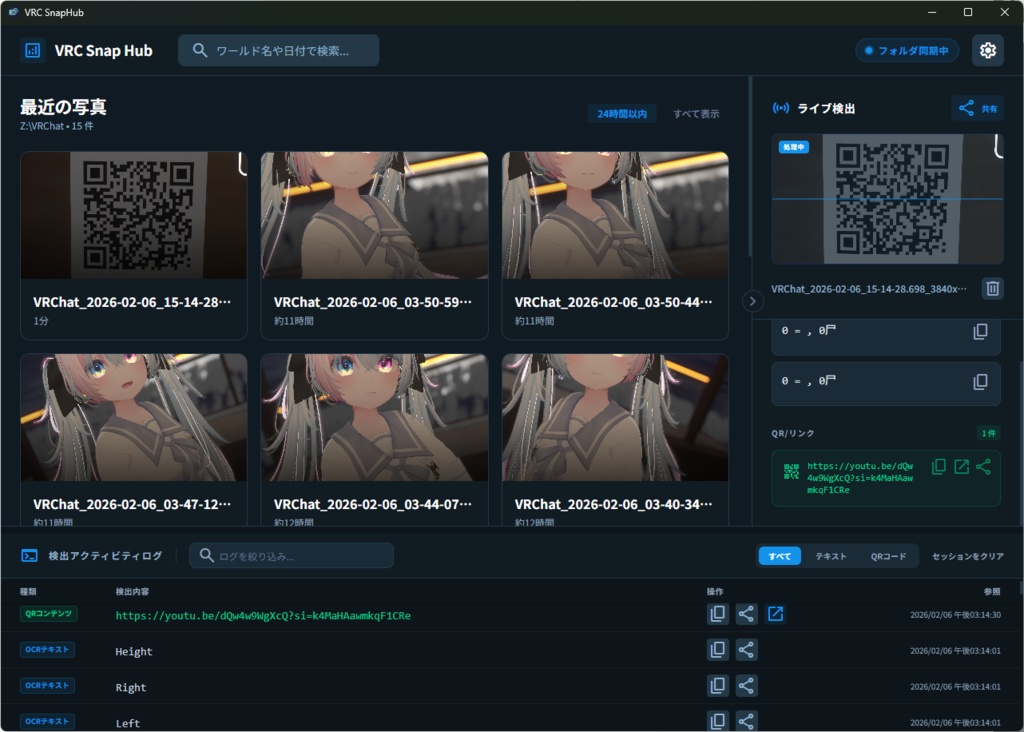Screen dimensions: 1024x732
Task: Click the log filter magnifier icon
Action: click(x=206, y=555)
